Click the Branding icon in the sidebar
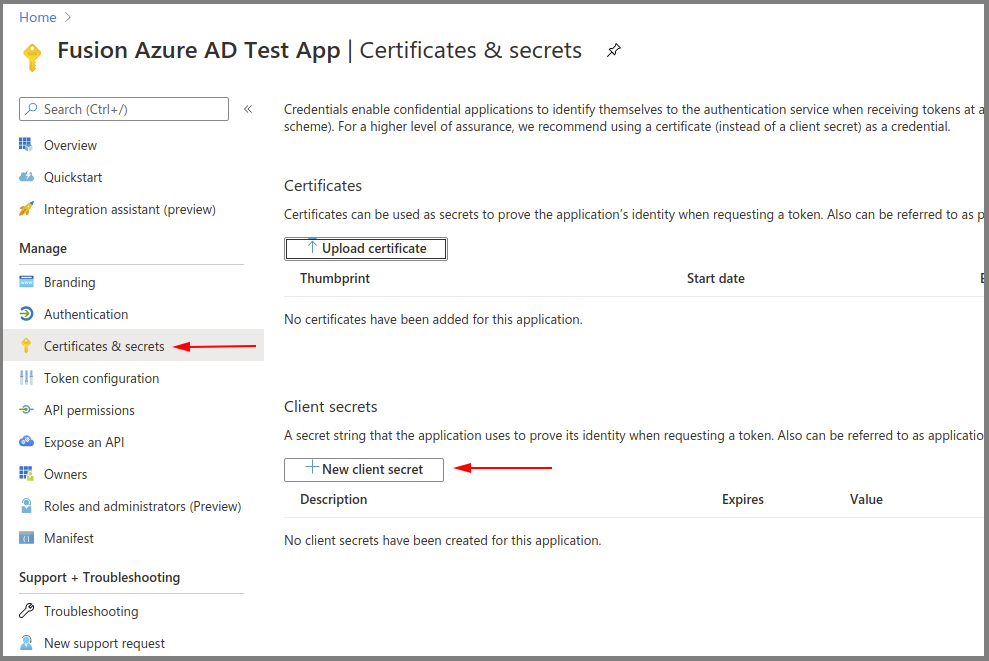 click(26, 281)
